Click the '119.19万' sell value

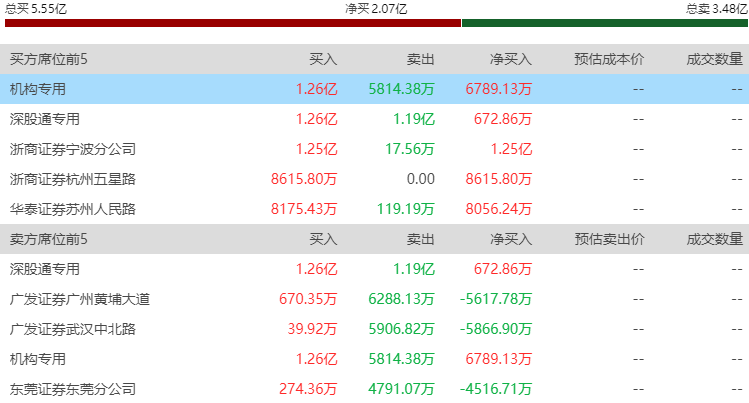click(x=406, y=209)
